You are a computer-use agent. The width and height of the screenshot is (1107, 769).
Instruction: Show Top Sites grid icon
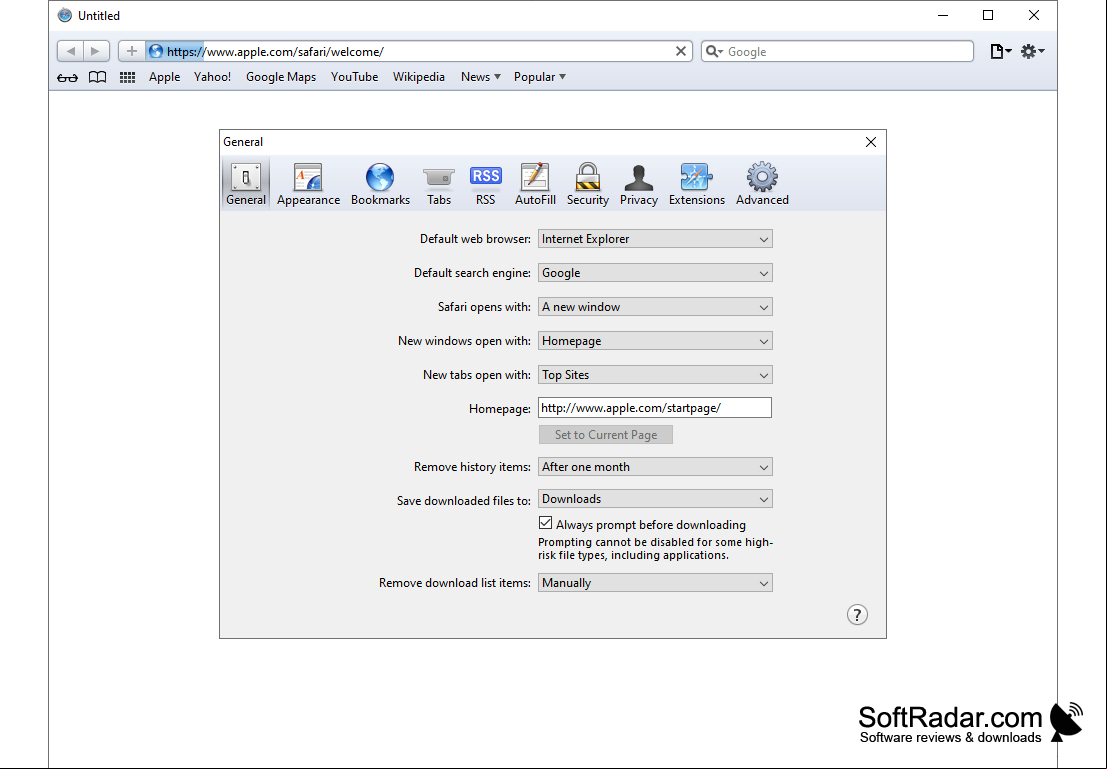coord(127,77)
